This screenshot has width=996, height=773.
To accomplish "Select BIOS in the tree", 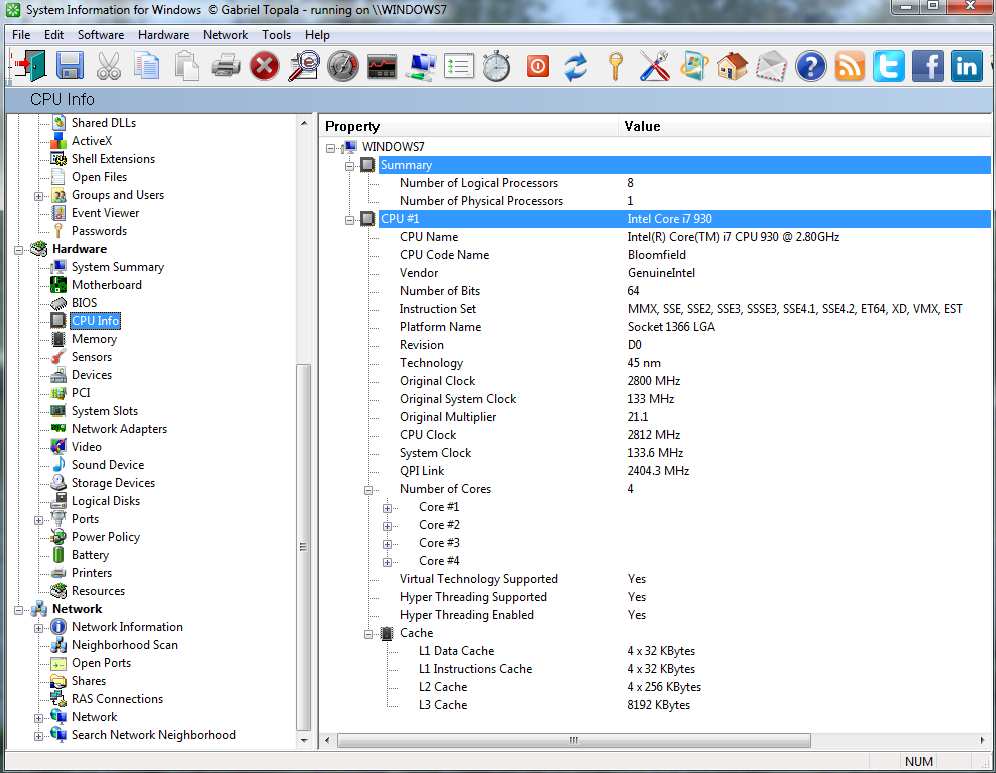I will tap(84, 303).
